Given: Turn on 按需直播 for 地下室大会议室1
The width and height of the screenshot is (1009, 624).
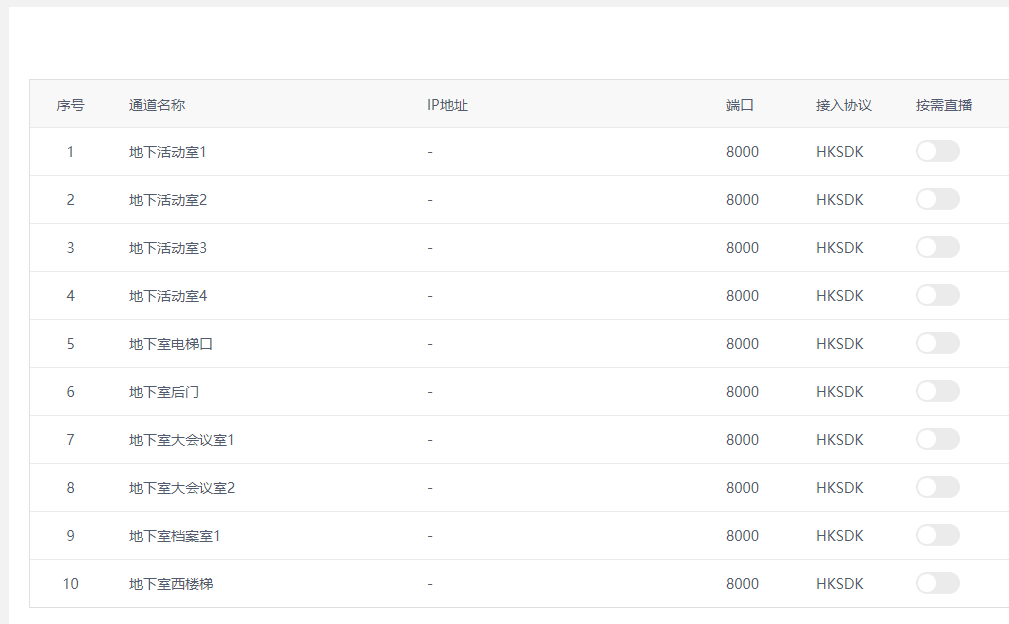Looking at the screenshot, I should (x=937, y=439).
